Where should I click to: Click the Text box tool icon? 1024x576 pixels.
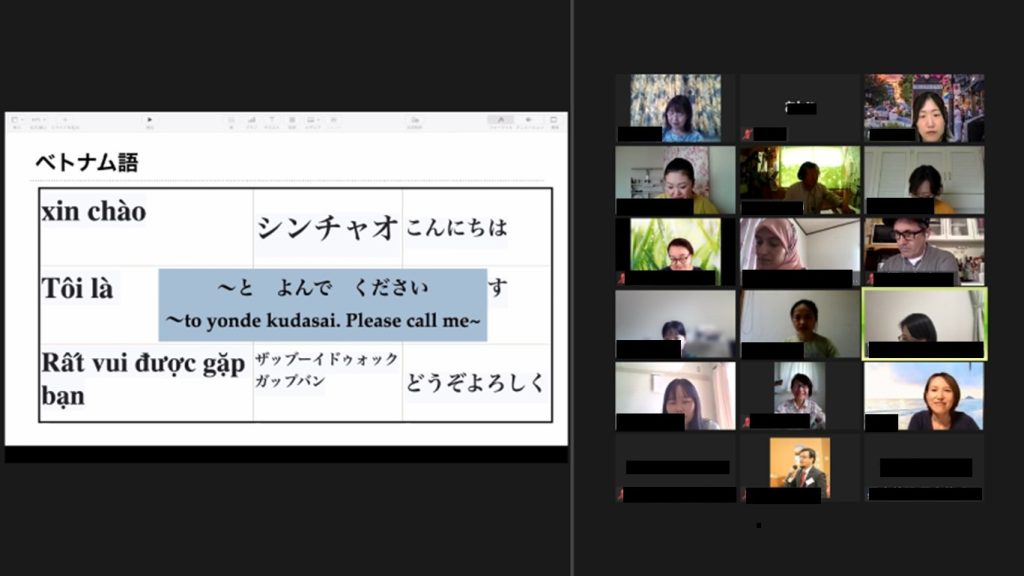[x=272, y=122]
